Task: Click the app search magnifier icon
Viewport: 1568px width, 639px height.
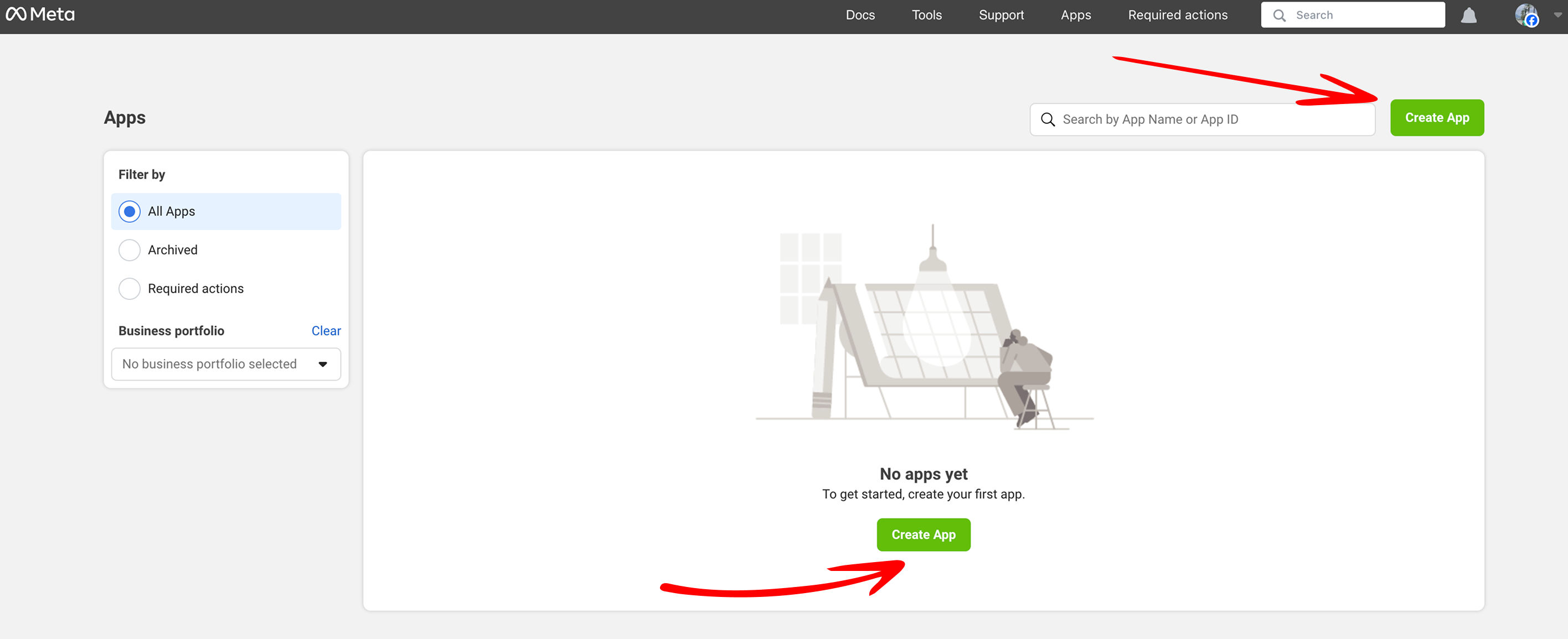Action: point(1048,119)
